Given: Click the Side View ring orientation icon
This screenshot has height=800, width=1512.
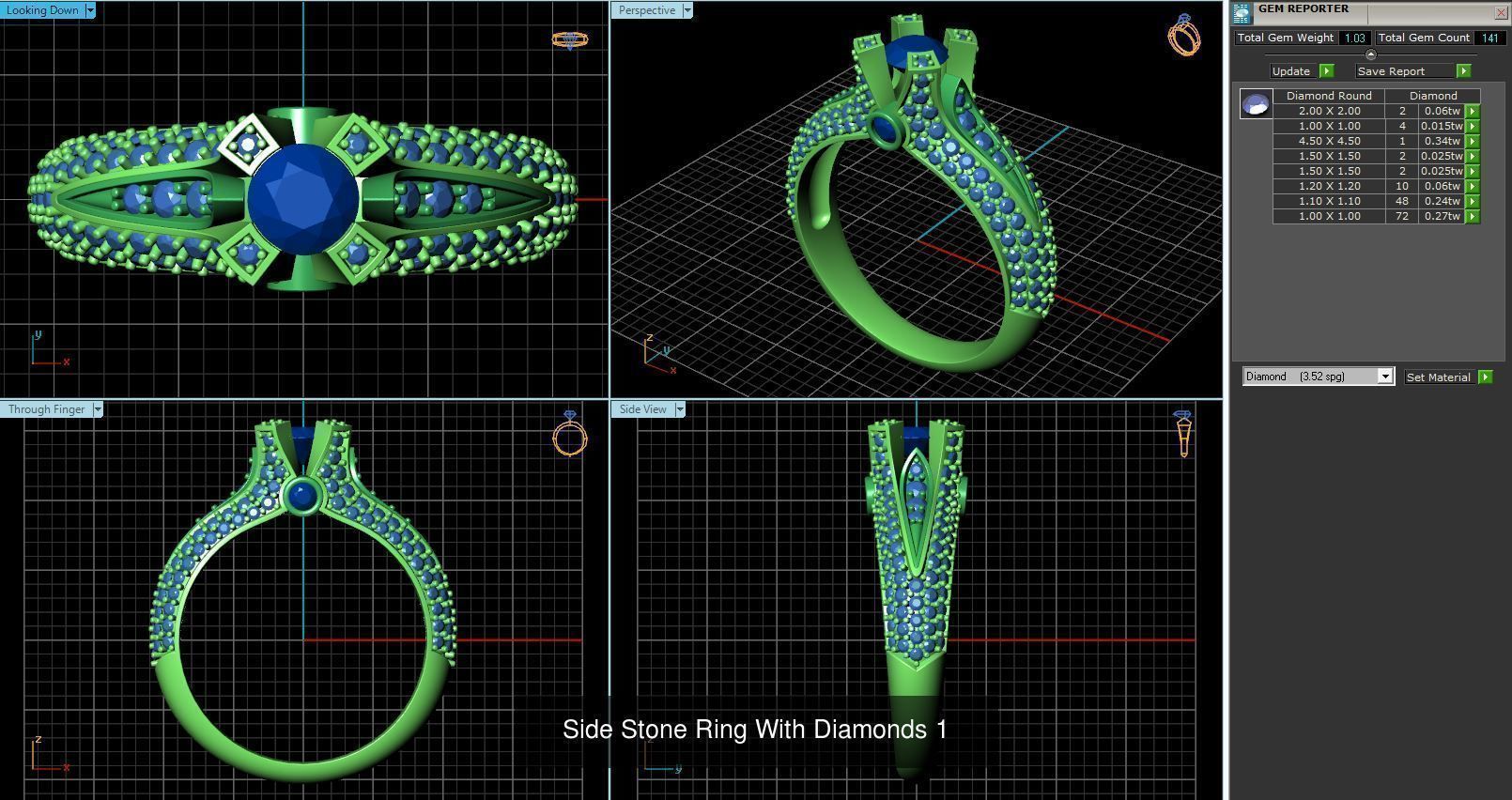Looking at the screenshot, I should tap(1183, 433).
